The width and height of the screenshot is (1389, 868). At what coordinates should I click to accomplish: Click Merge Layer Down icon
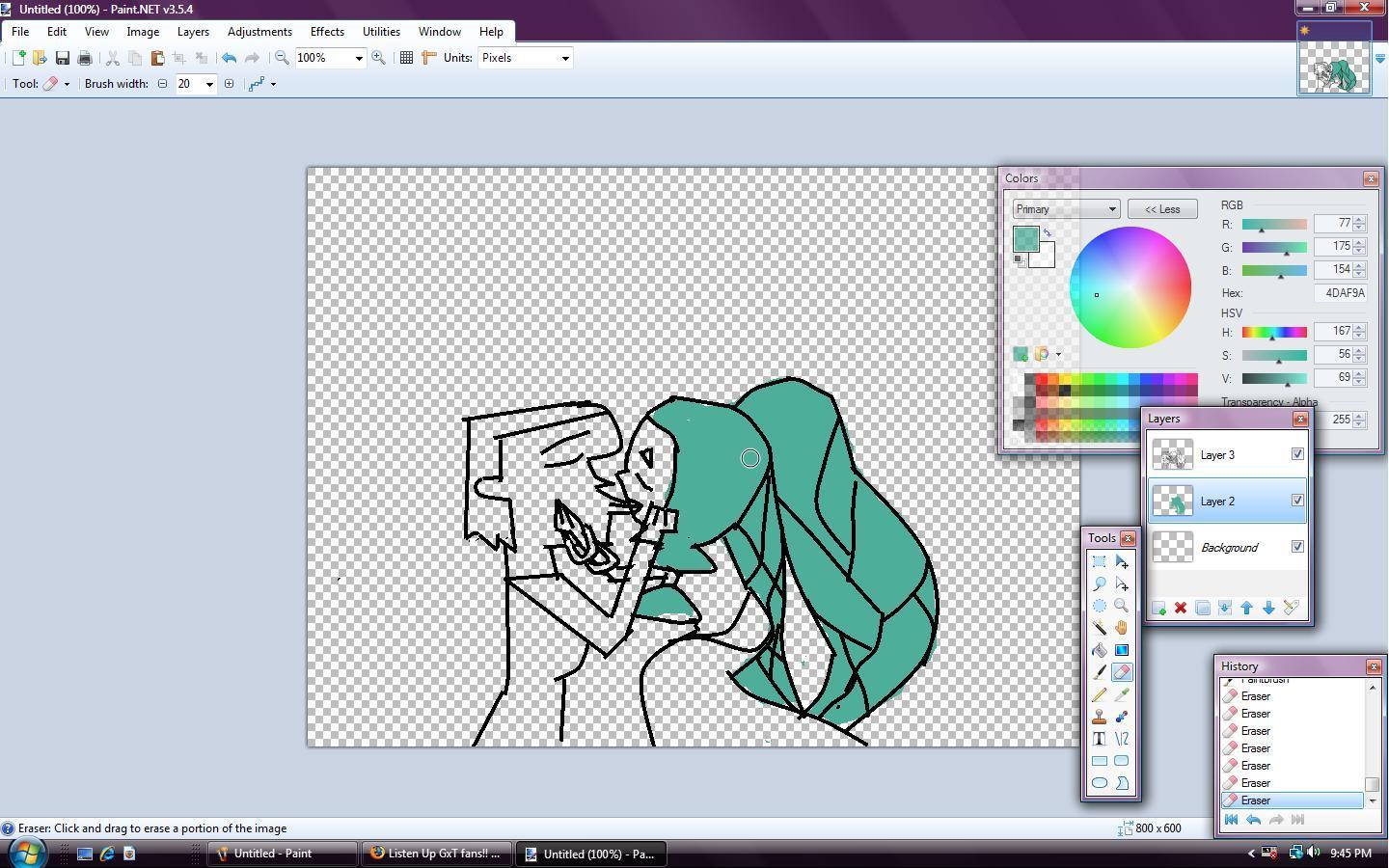[x=1225, y=608]
